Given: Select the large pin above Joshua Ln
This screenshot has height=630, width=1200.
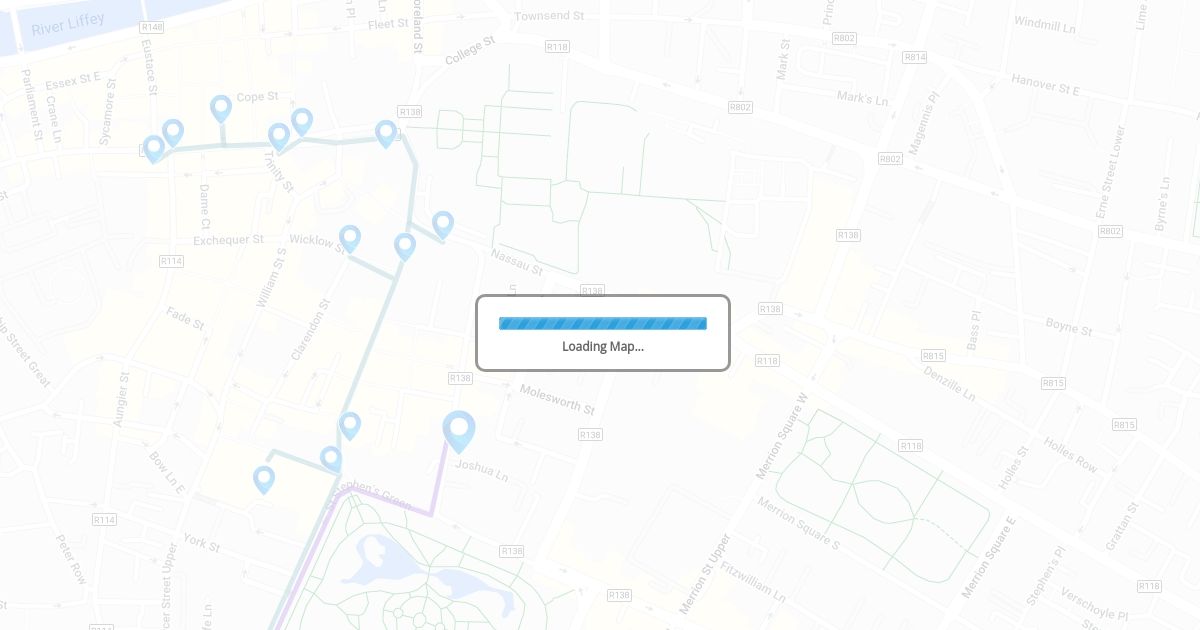Looking at the screenshot, I should pyautogui.click(x=459, y=431).
